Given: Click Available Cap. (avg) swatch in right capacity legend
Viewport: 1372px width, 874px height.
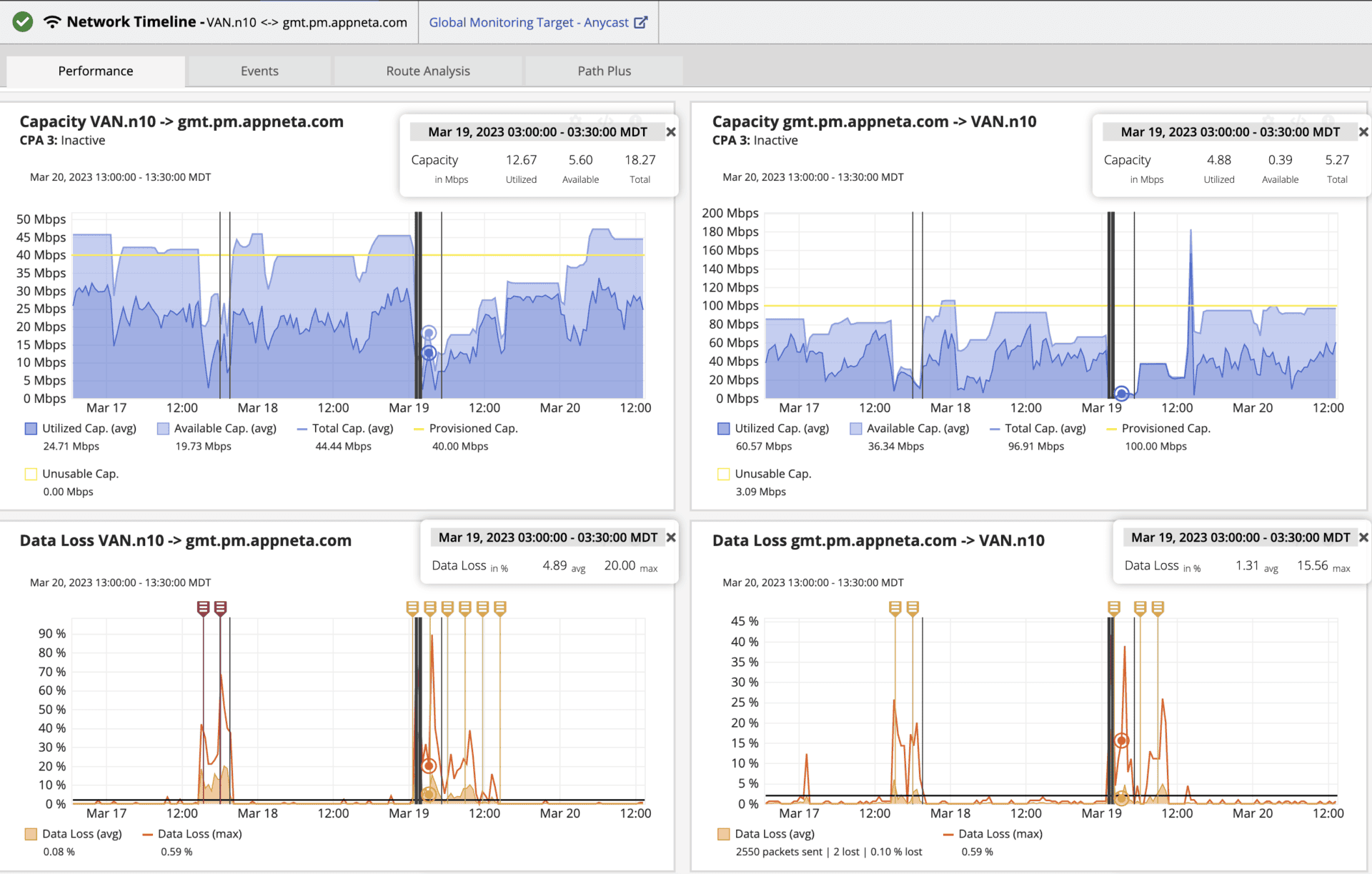Looking at the screenshot, I should tap(855, 429).
